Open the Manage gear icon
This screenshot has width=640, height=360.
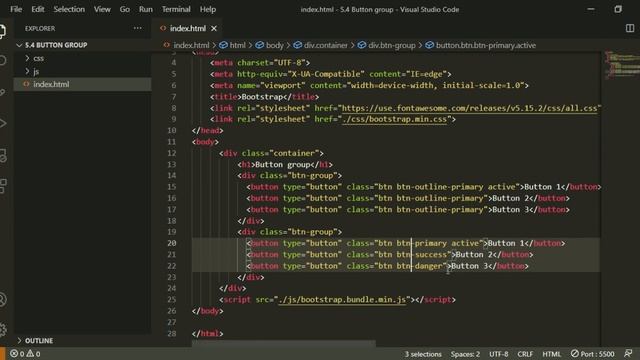[2, 329]
